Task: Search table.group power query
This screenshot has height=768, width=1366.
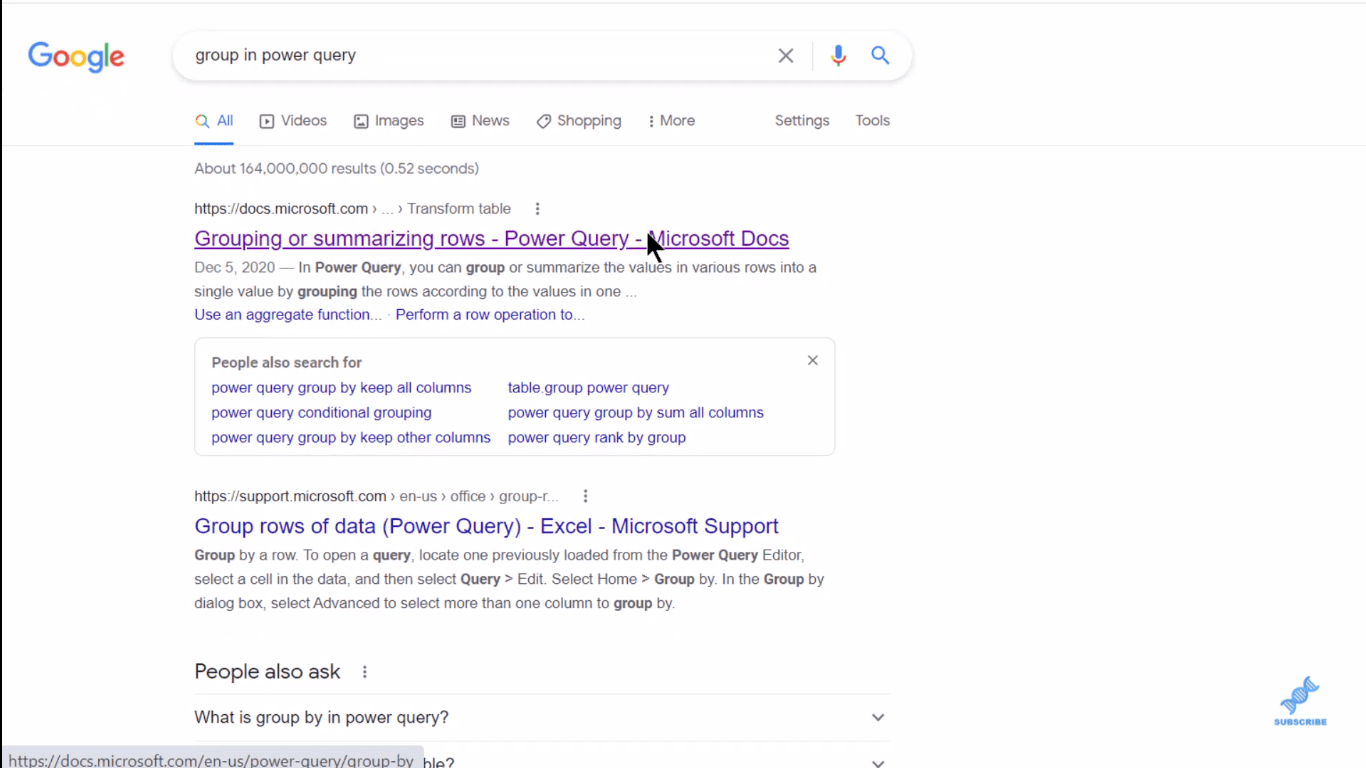Action: pos(588,388)
